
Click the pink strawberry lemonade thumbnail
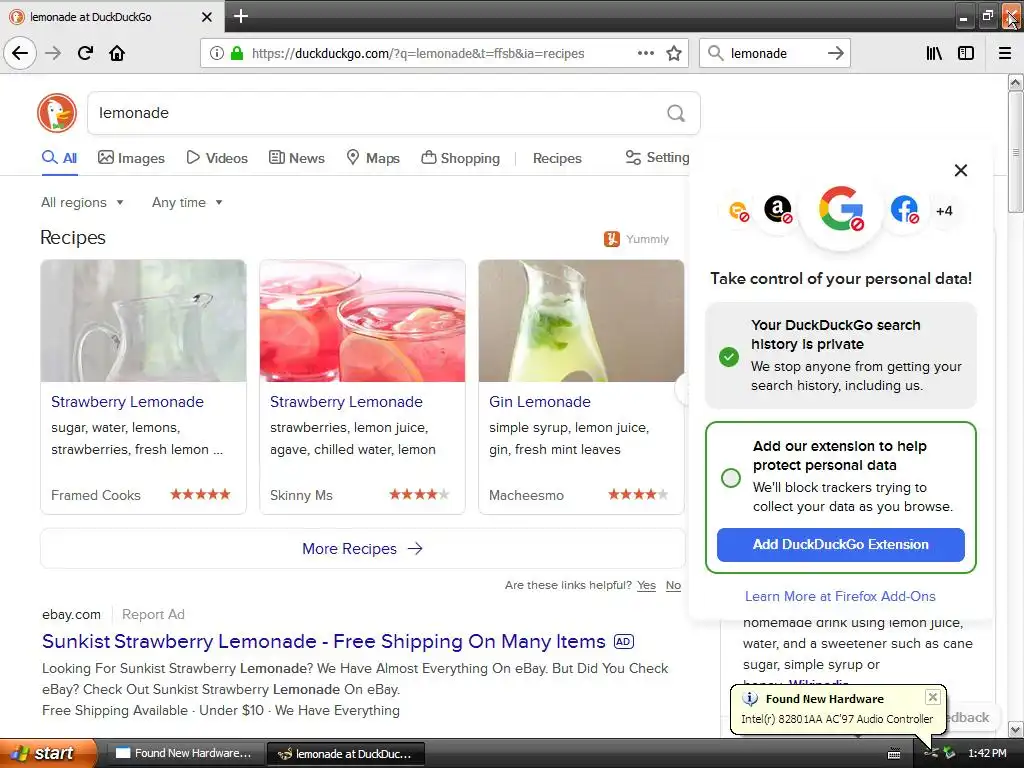[x=362, y=321]
